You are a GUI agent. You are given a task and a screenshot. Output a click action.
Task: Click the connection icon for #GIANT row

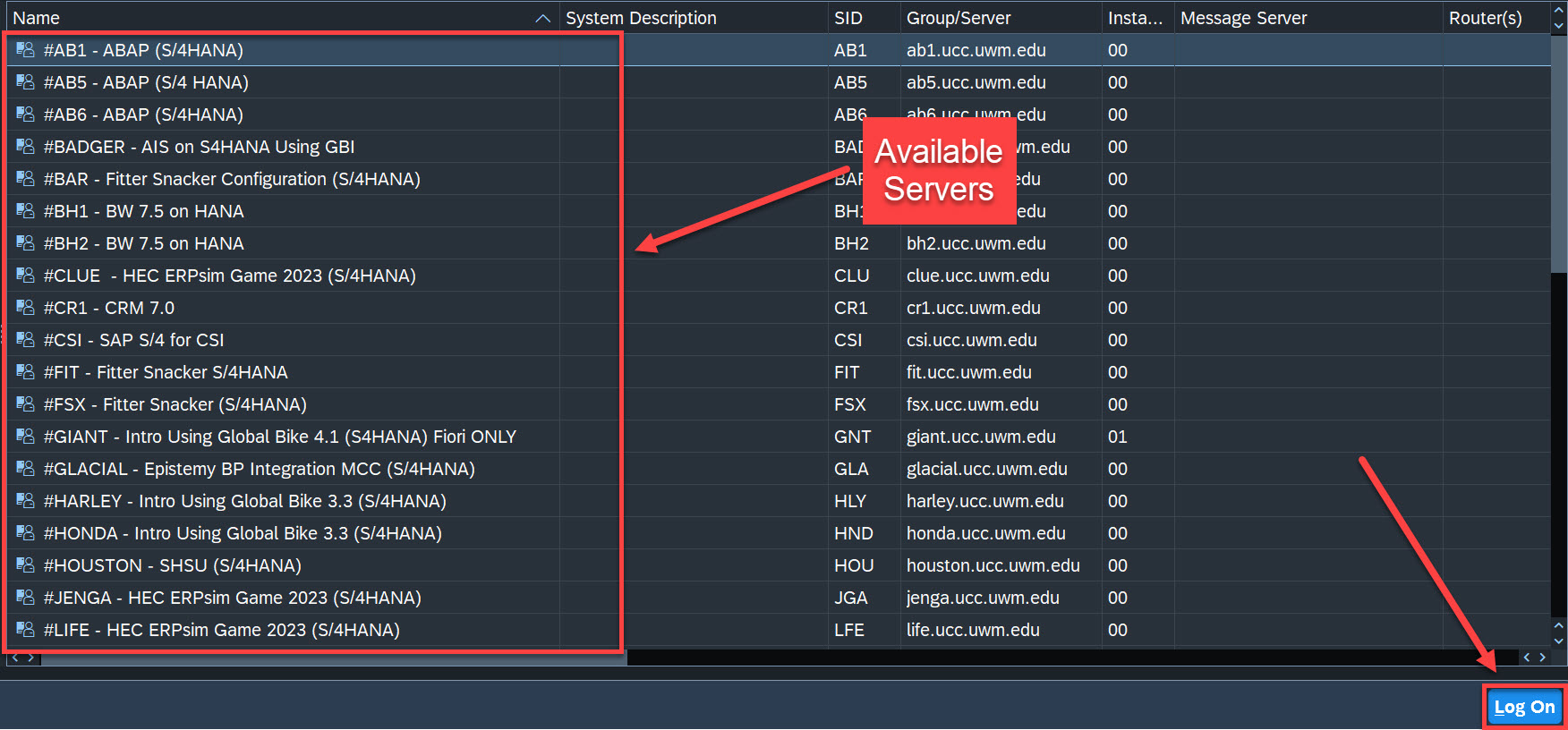(25, 437)
